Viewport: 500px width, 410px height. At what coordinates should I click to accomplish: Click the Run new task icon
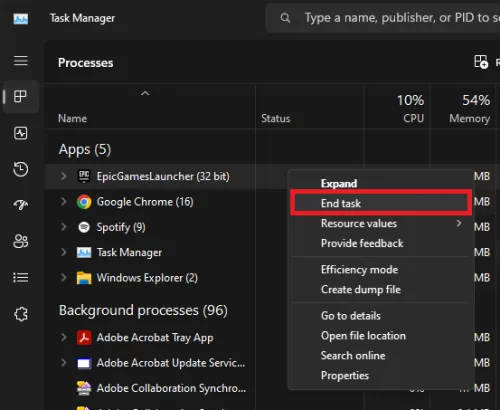(x=481, y=62)
